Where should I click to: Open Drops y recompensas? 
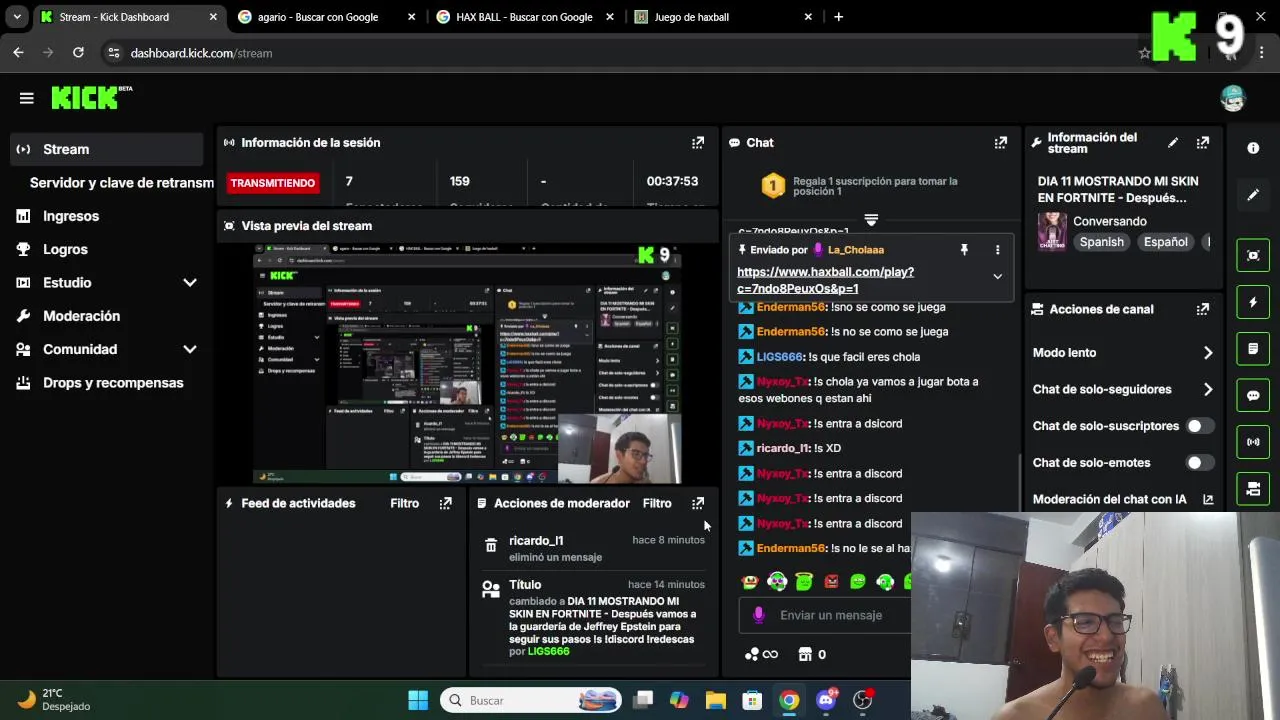[x=112, y=383]
